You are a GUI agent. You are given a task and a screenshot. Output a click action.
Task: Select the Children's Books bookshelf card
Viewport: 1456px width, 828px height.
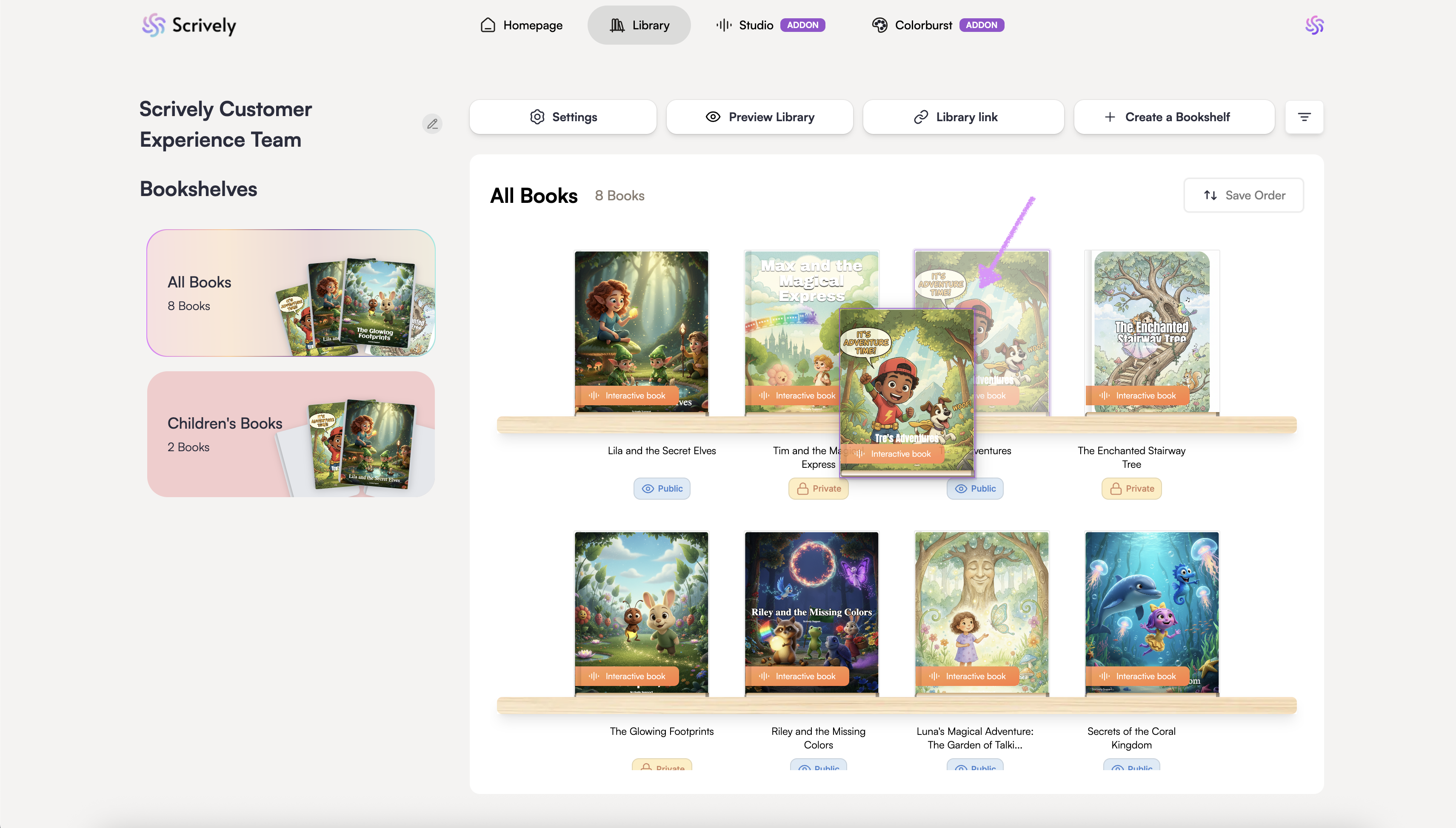pos(291,434)
